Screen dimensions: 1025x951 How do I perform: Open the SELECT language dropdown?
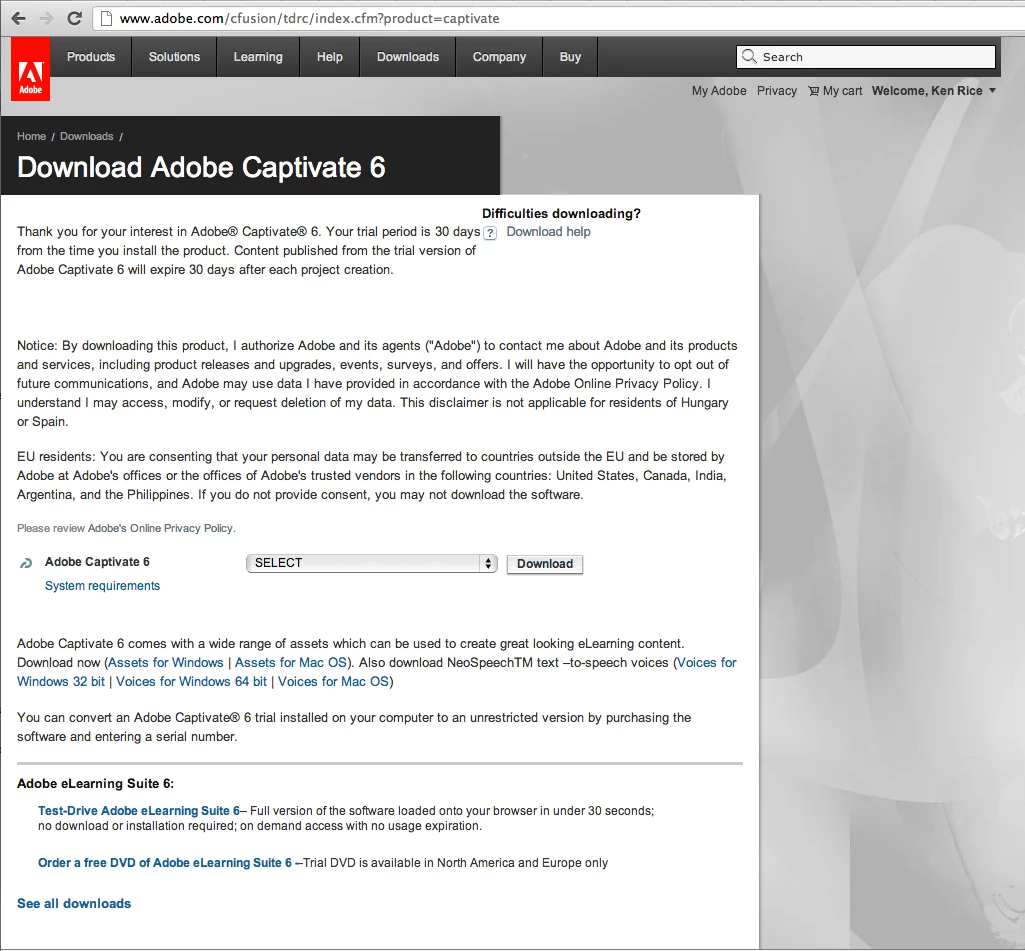point(371,563)
